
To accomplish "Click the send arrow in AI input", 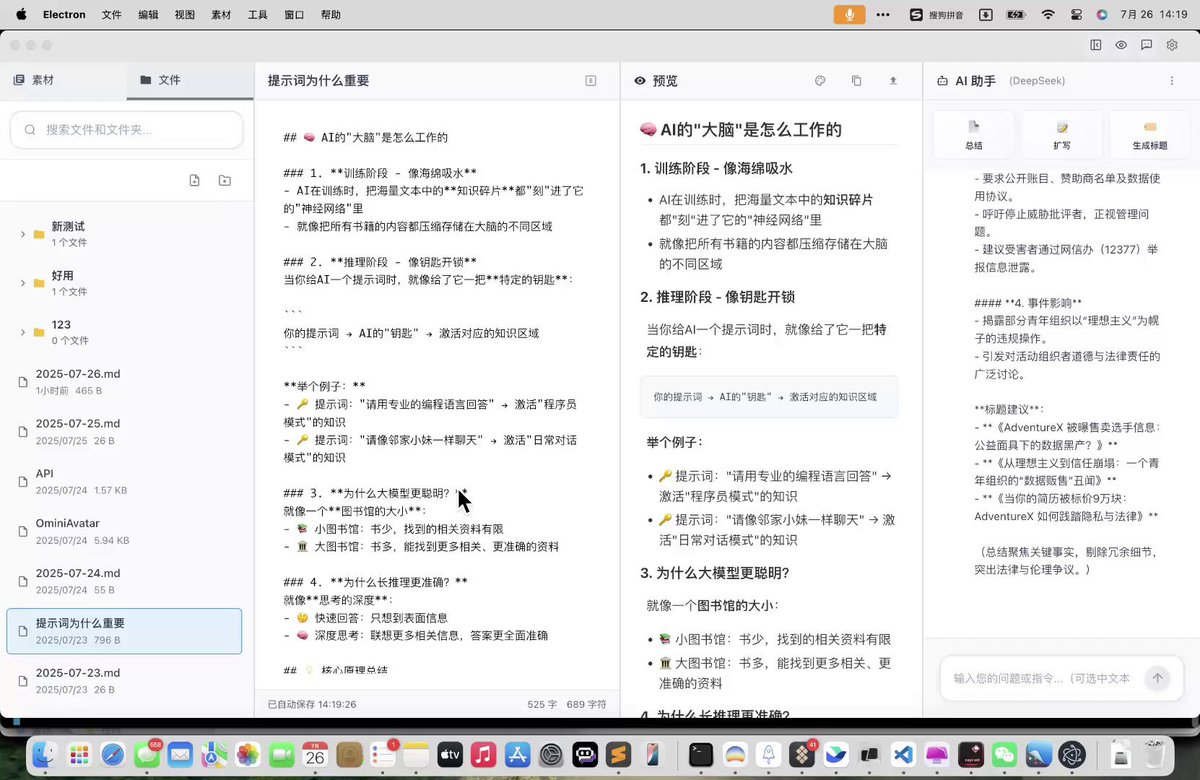I will (1157, 678).
